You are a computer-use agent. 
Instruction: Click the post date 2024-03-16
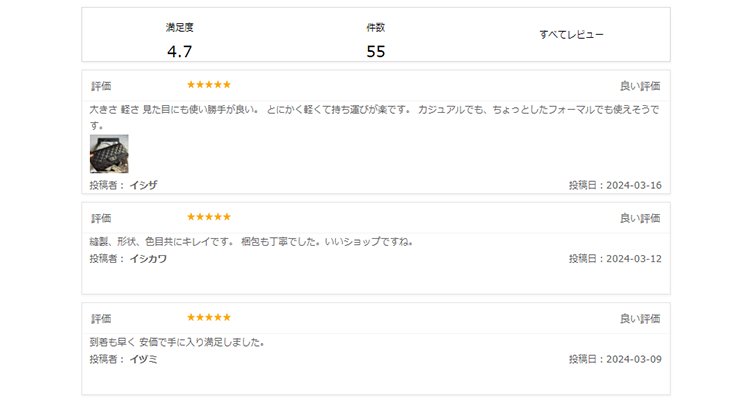click(x=634, y=185)
